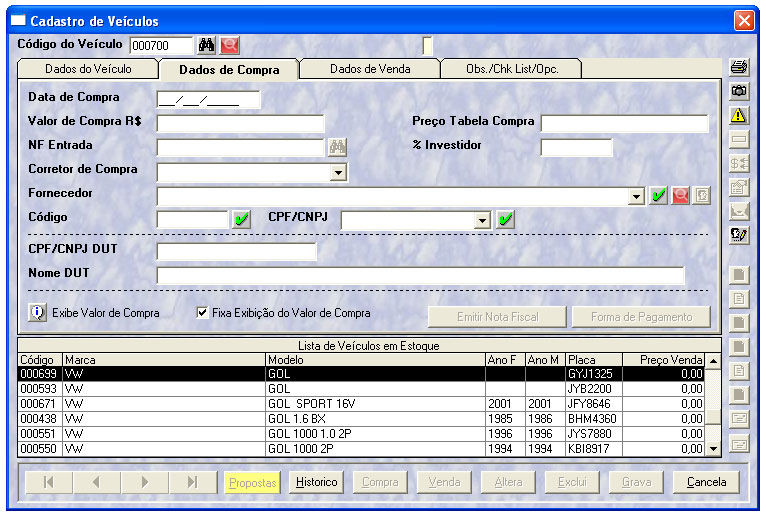
Task: Switch to the Dados do Veículo tab
Action: [x=88, y=69]
